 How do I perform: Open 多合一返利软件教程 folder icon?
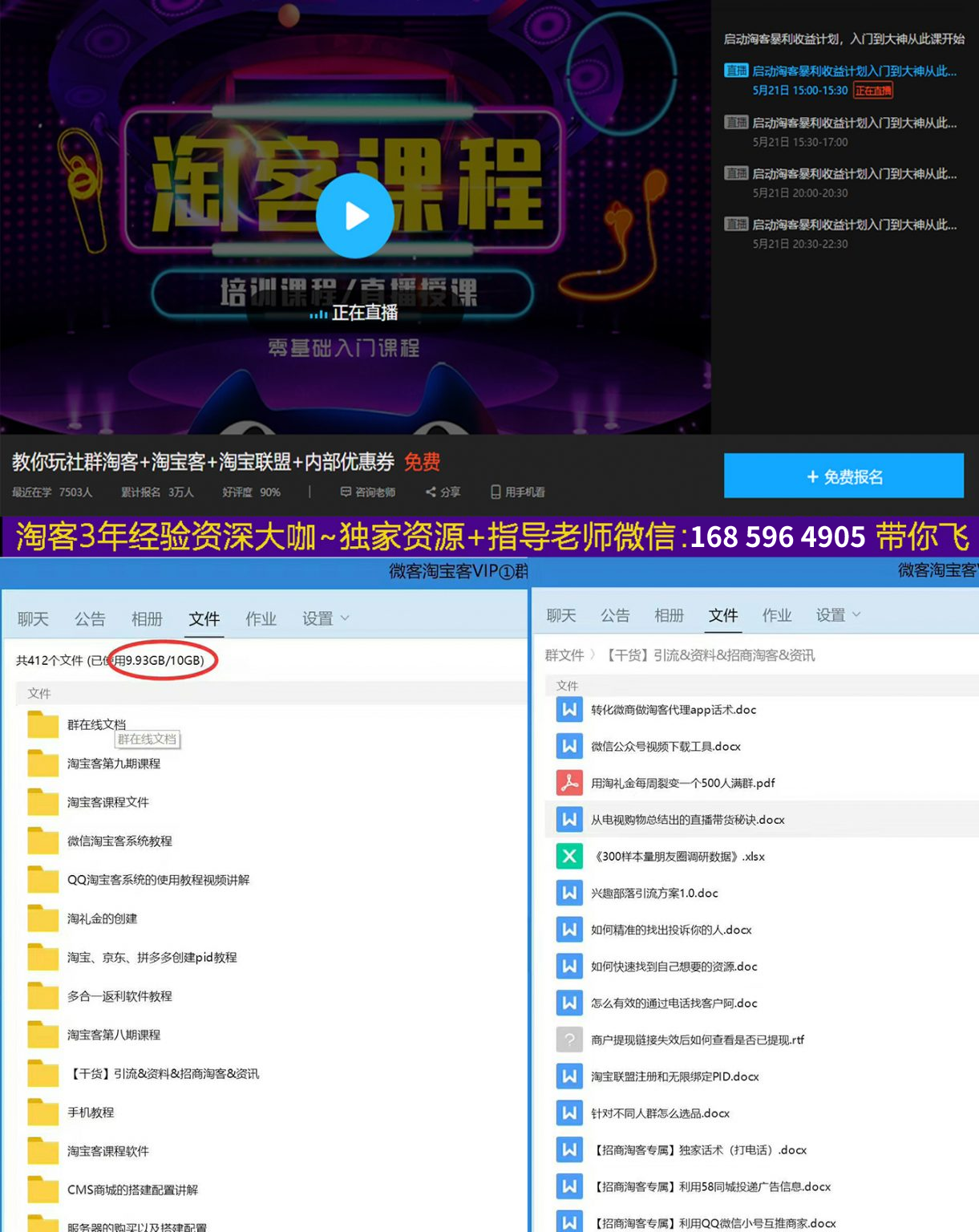tap(42, 996)
